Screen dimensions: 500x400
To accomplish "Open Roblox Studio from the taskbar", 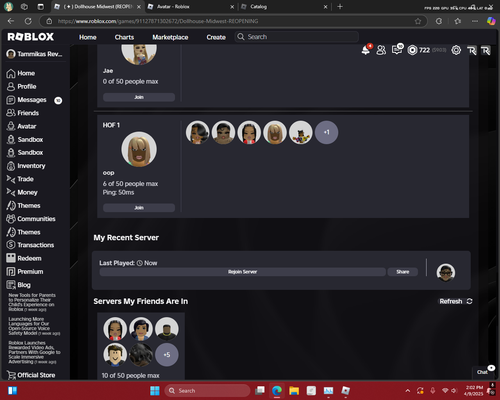I will [346, 391].
